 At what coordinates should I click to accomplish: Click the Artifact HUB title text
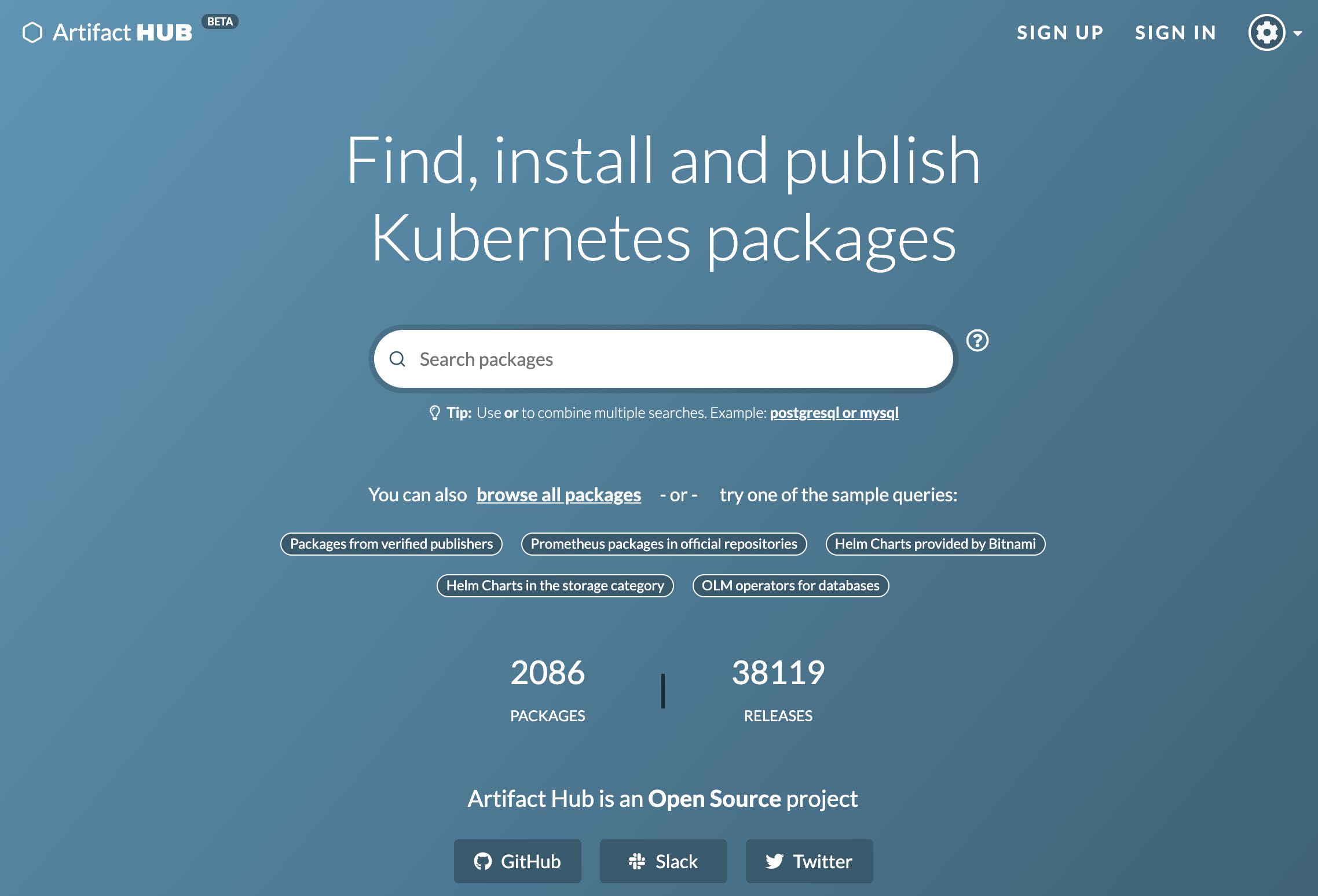[x=122, y=32]
